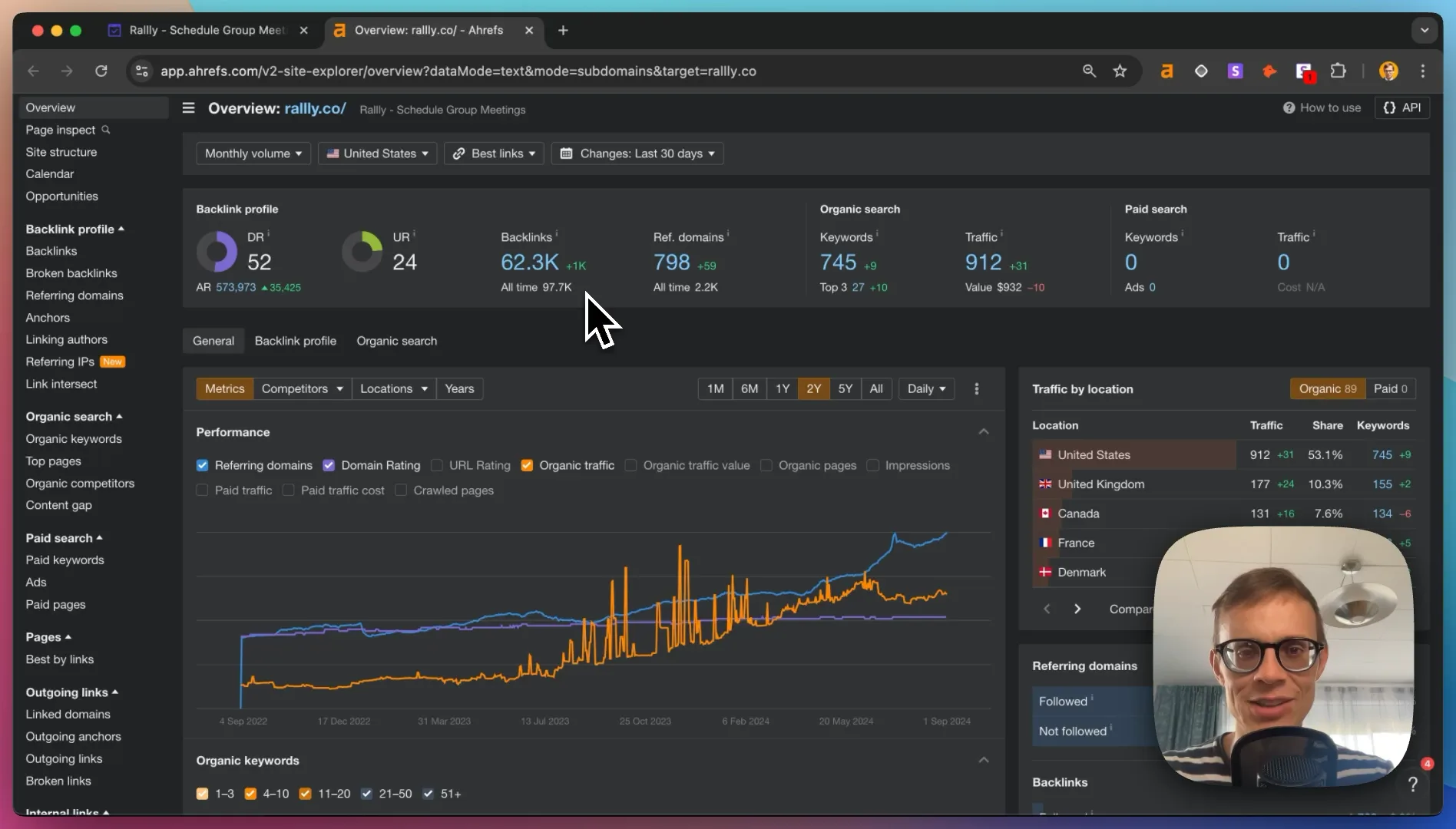The height and width of the screenshot is (829, 1456).
Task: Open How to use link
Action: point(1322,108)
